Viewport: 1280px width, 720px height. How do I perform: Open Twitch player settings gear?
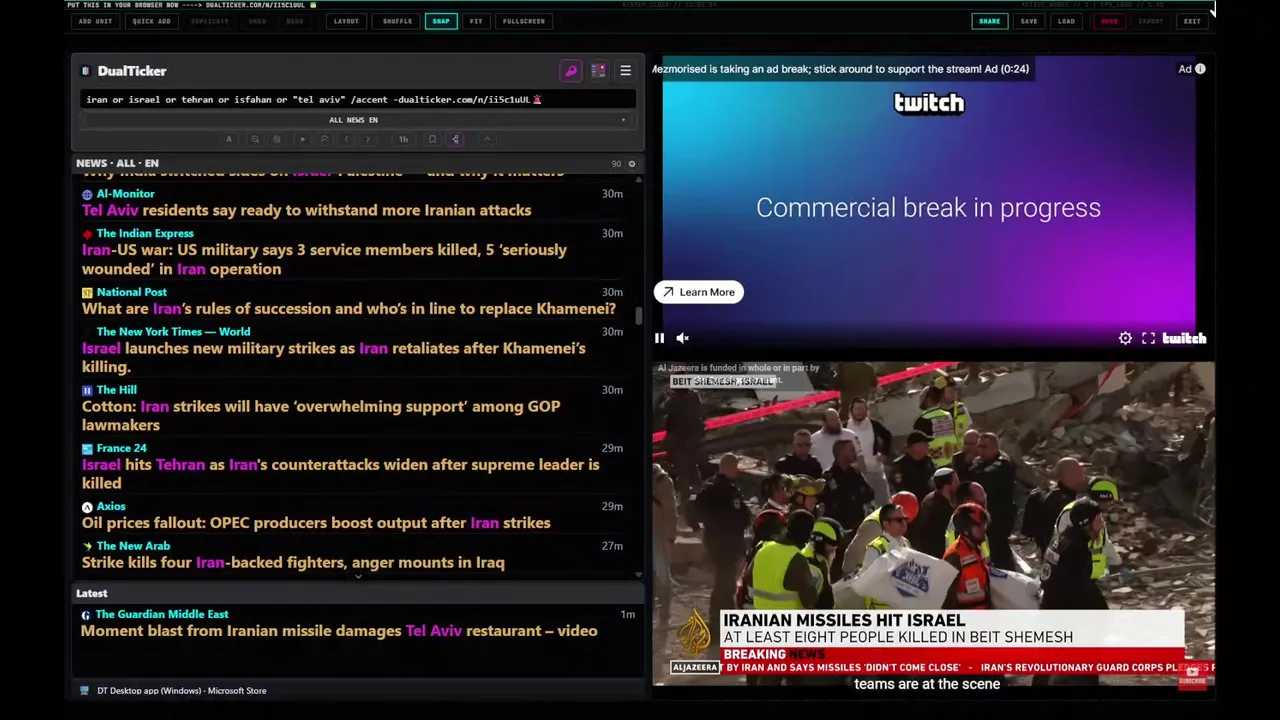[x=1125, y=338]
